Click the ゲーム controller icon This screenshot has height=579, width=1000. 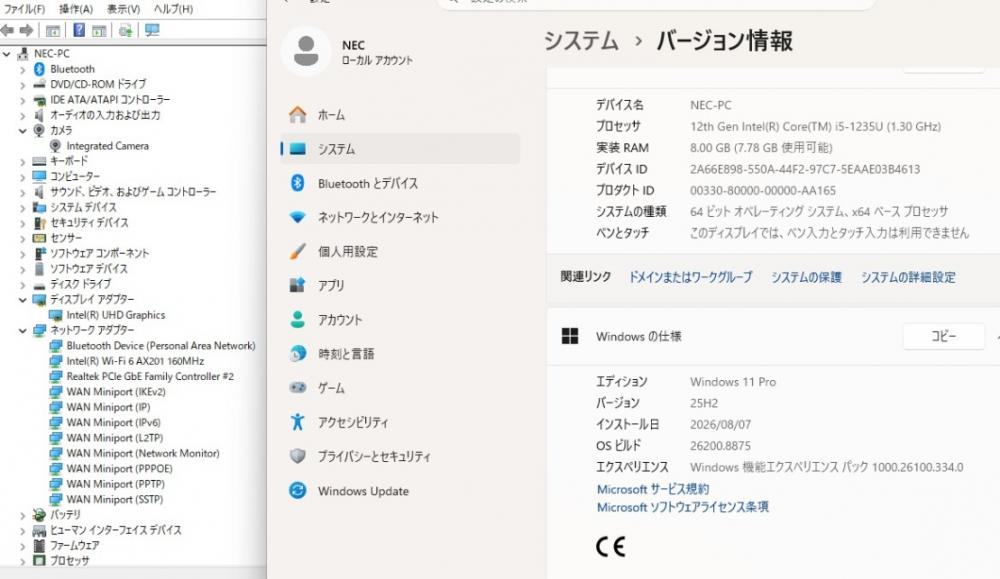[x=297, y=387]
